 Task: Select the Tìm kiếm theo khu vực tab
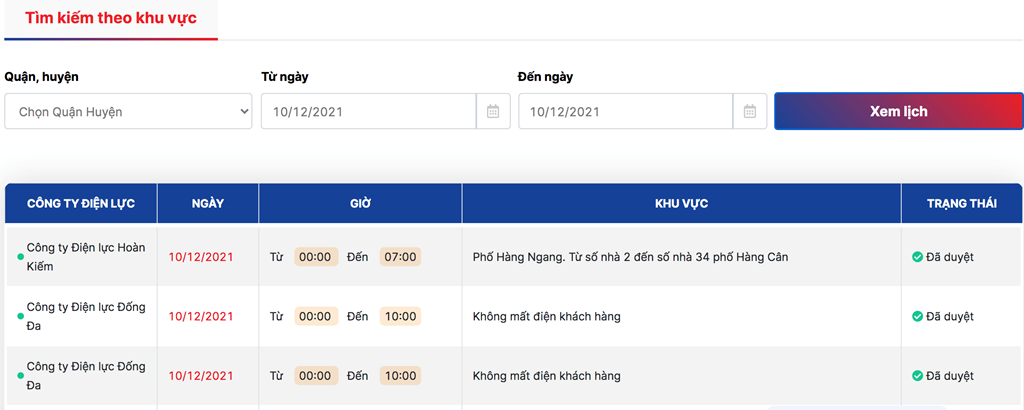[x=111, y=18]
